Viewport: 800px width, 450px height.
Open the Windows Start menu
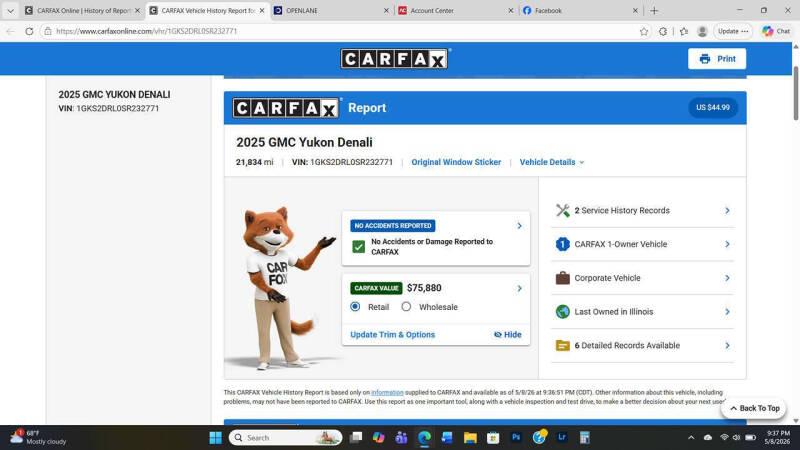click(215, 438)
